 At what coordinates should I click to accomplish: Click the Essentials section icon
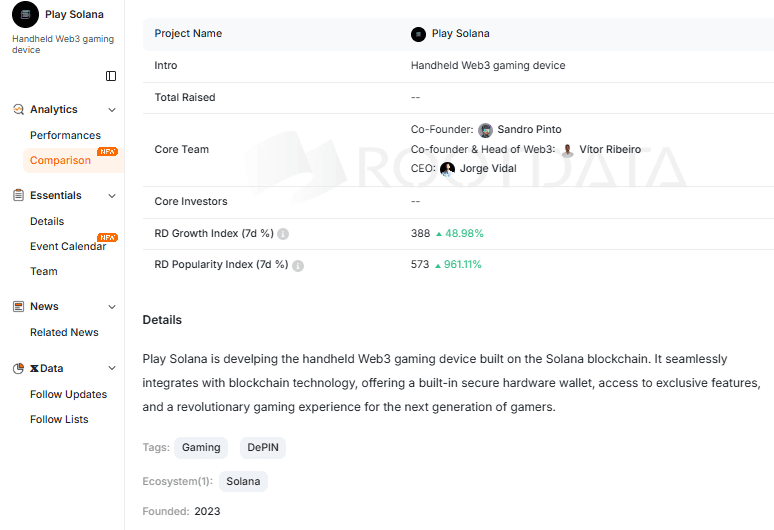18,195
